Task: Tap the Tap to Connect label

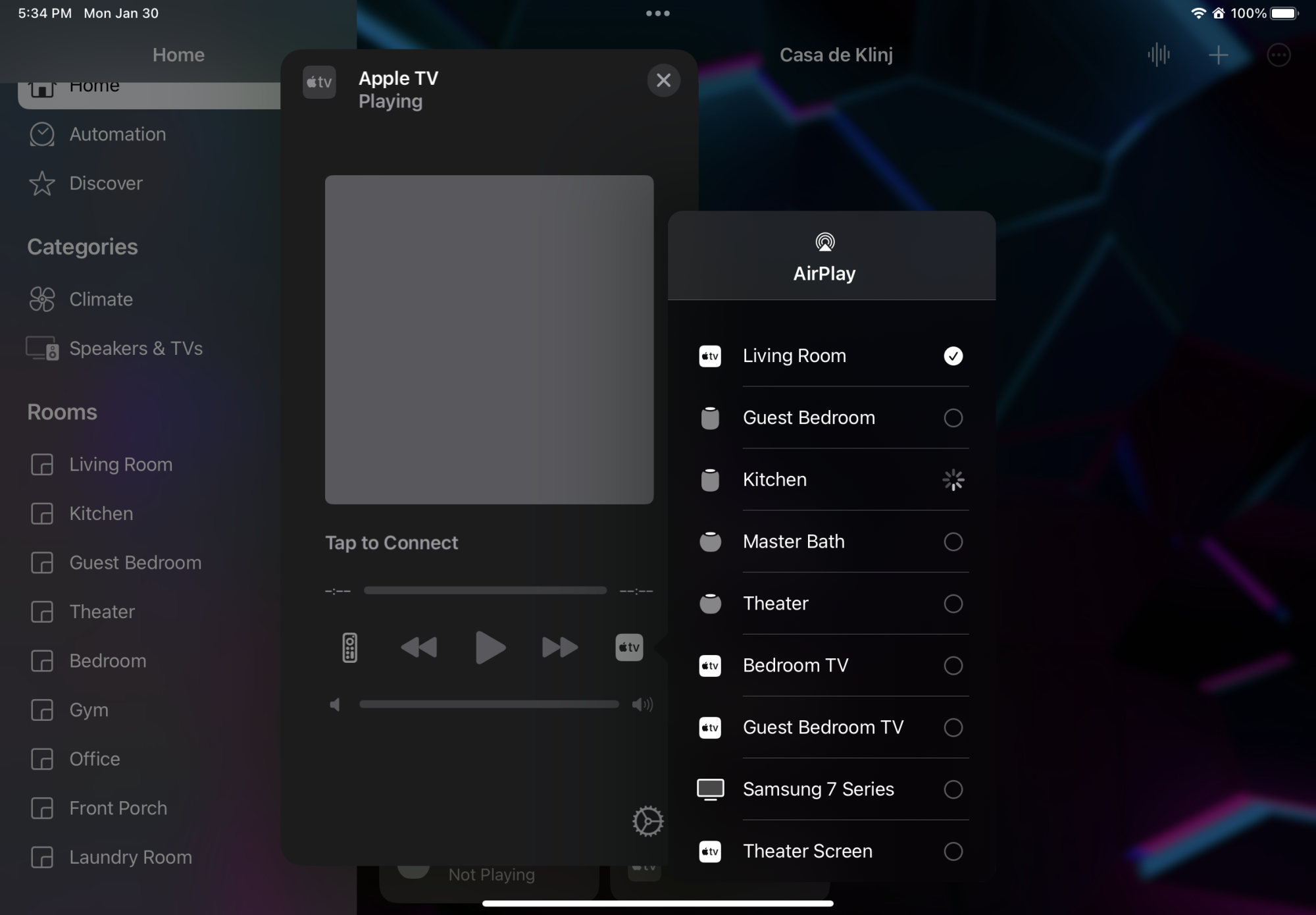Action: click(392, 543)
